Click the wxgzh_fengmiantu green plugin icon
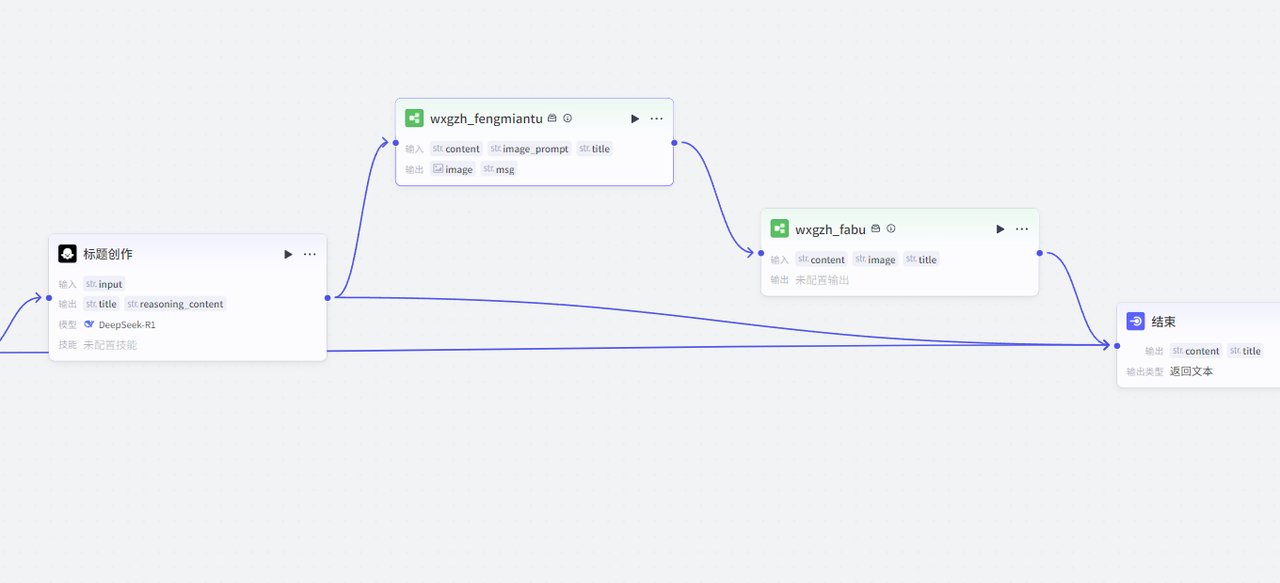Viewport: 1280px width, 583px height. click(x=414, y=118)
